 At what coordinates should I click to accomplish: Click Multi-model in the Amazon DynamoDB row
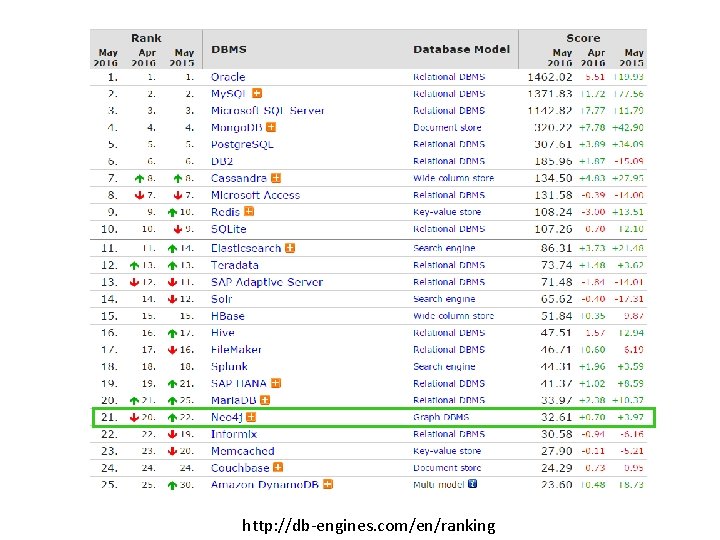[439, 484]
